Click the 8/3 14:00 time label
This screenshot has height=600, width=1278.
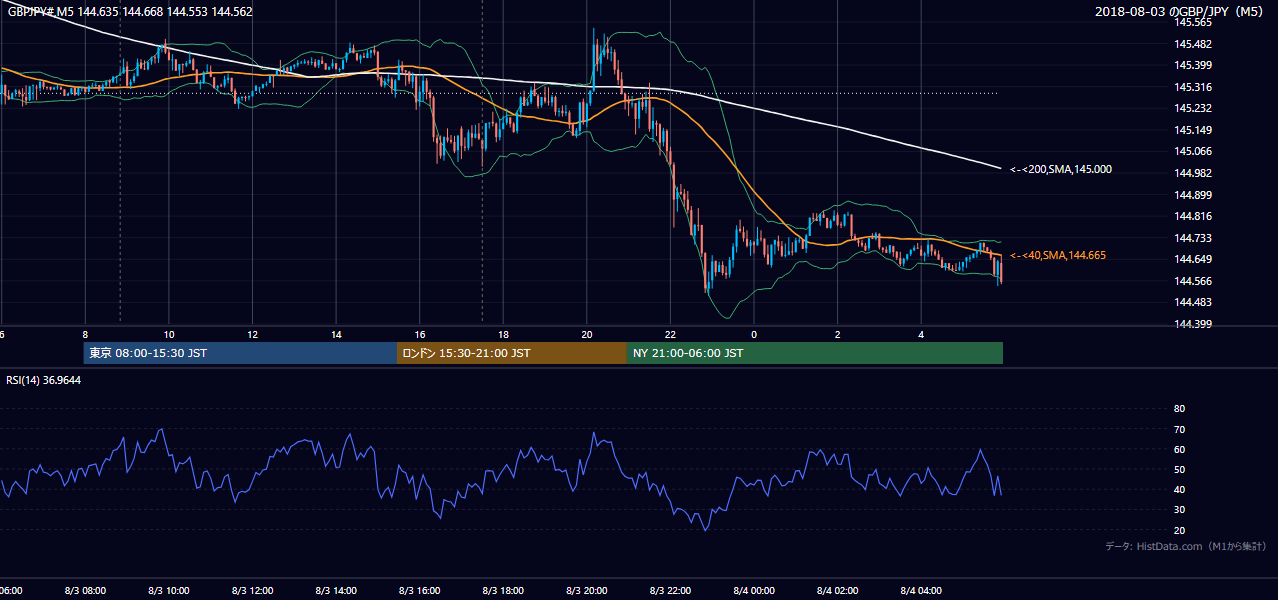pyautogui.click(x=335, y=591)
